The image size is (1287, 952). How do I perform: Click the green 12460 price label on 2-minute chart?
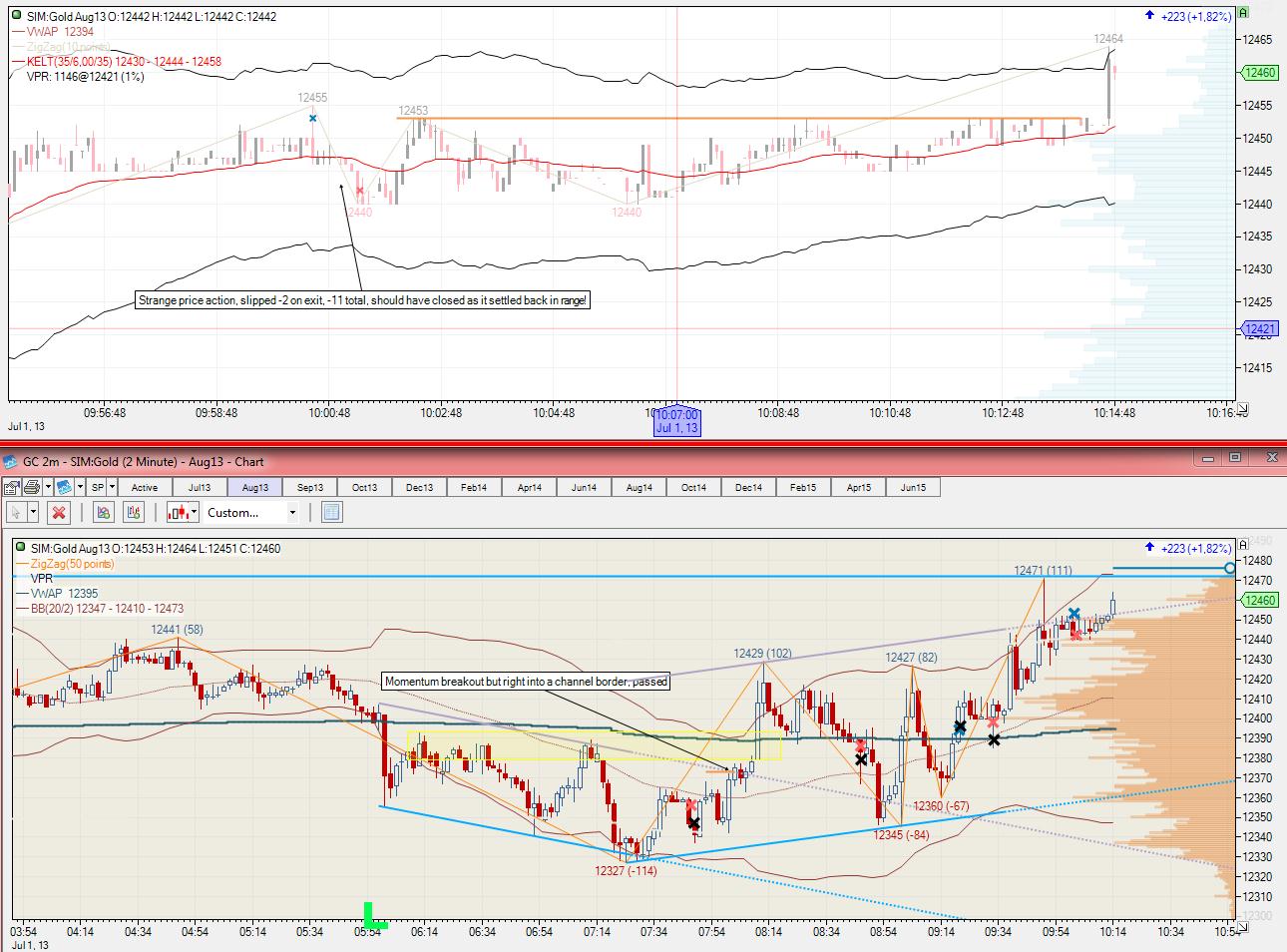pyautogui.click(x=1259, y=600)
